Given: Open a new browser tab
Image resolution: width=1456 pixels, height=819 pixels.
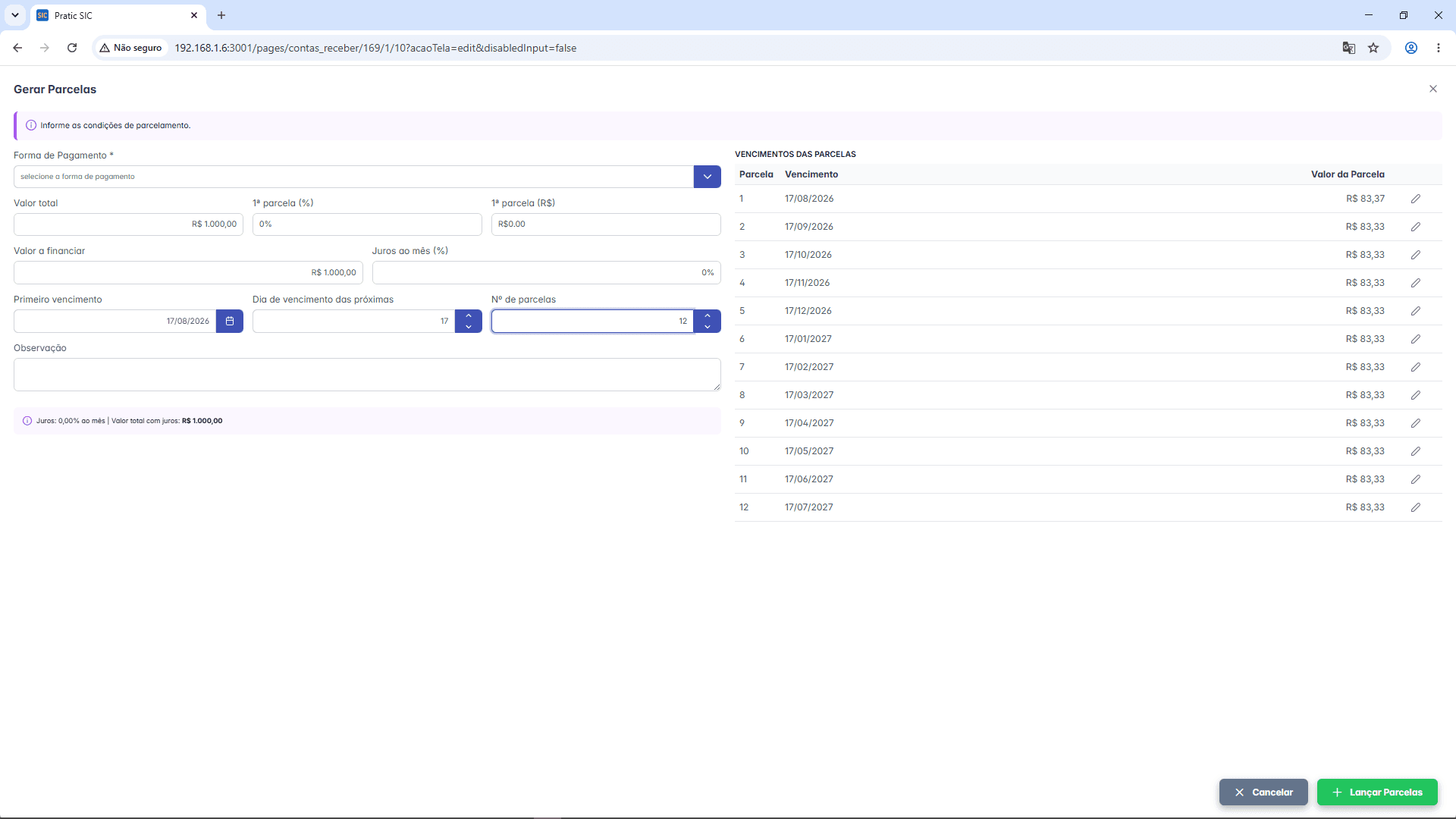Looking at the screenshot, I should (221, 15).
